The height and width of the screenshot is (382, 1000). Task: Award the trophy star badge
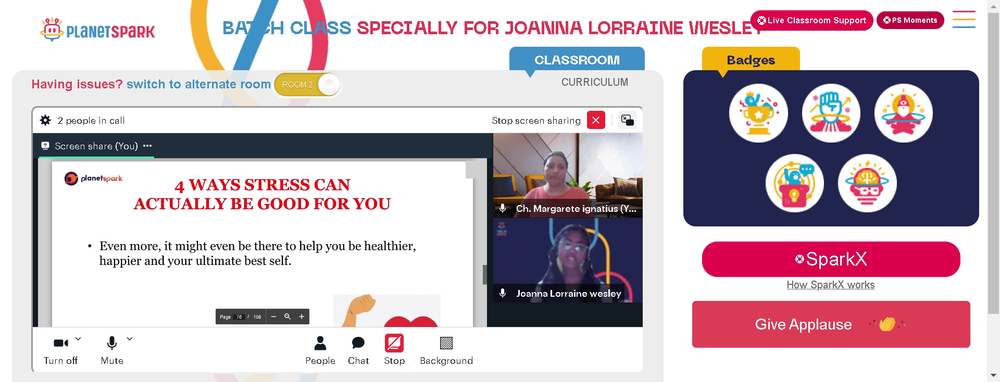click(758, 114)
